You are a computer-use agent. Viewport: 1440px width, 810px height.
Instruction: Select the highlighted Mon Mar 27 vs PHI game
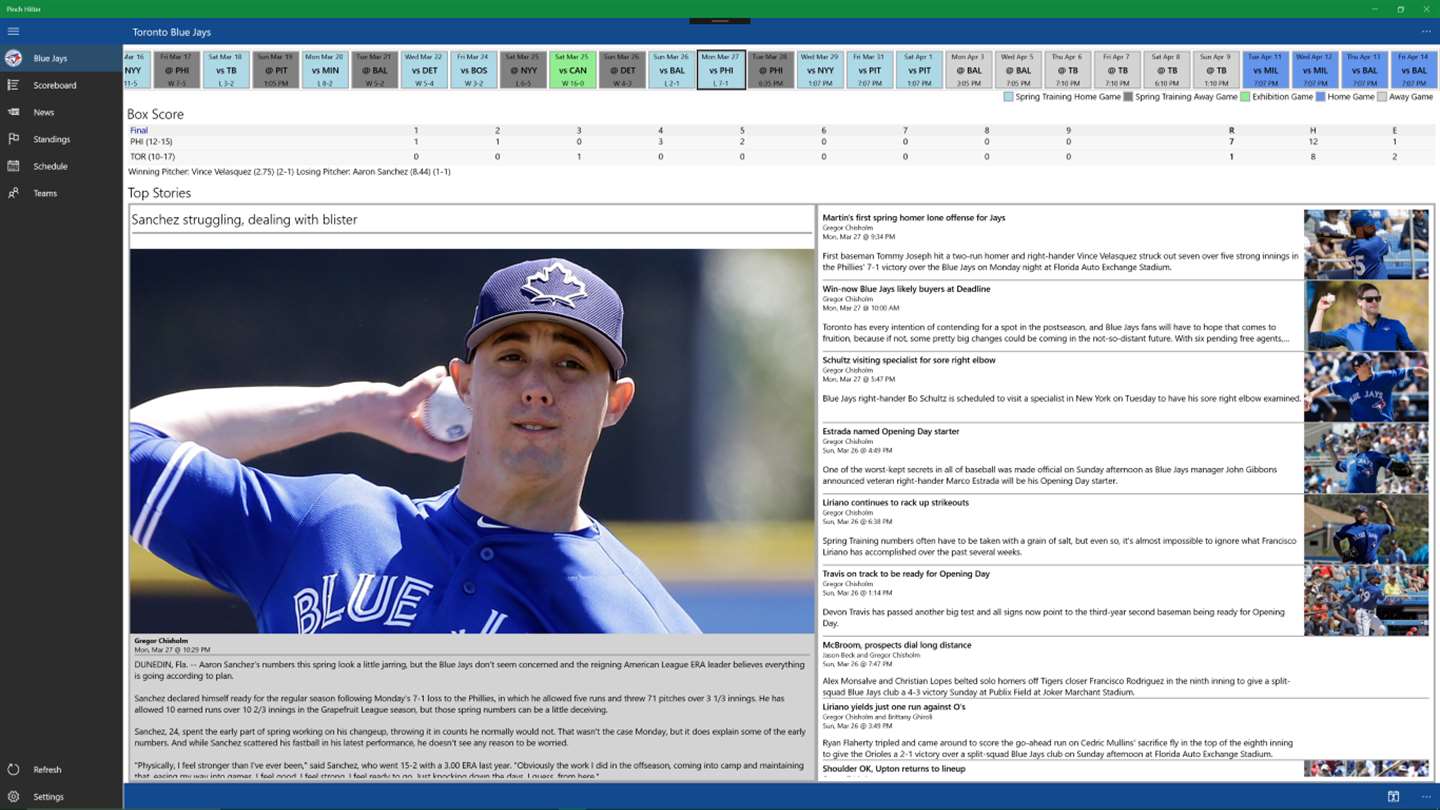click(721, 70)
